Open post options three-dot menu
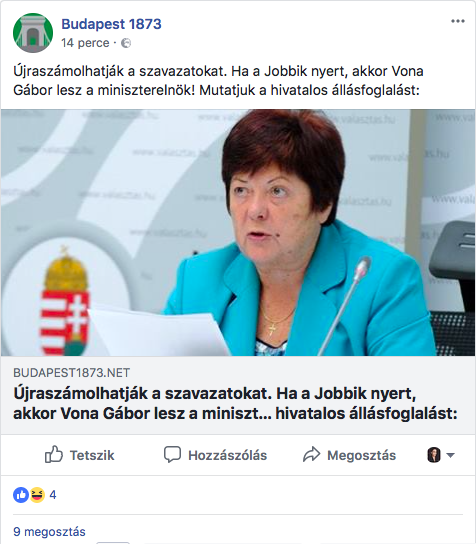The image size is (476, 544). [x=458, y=22]
